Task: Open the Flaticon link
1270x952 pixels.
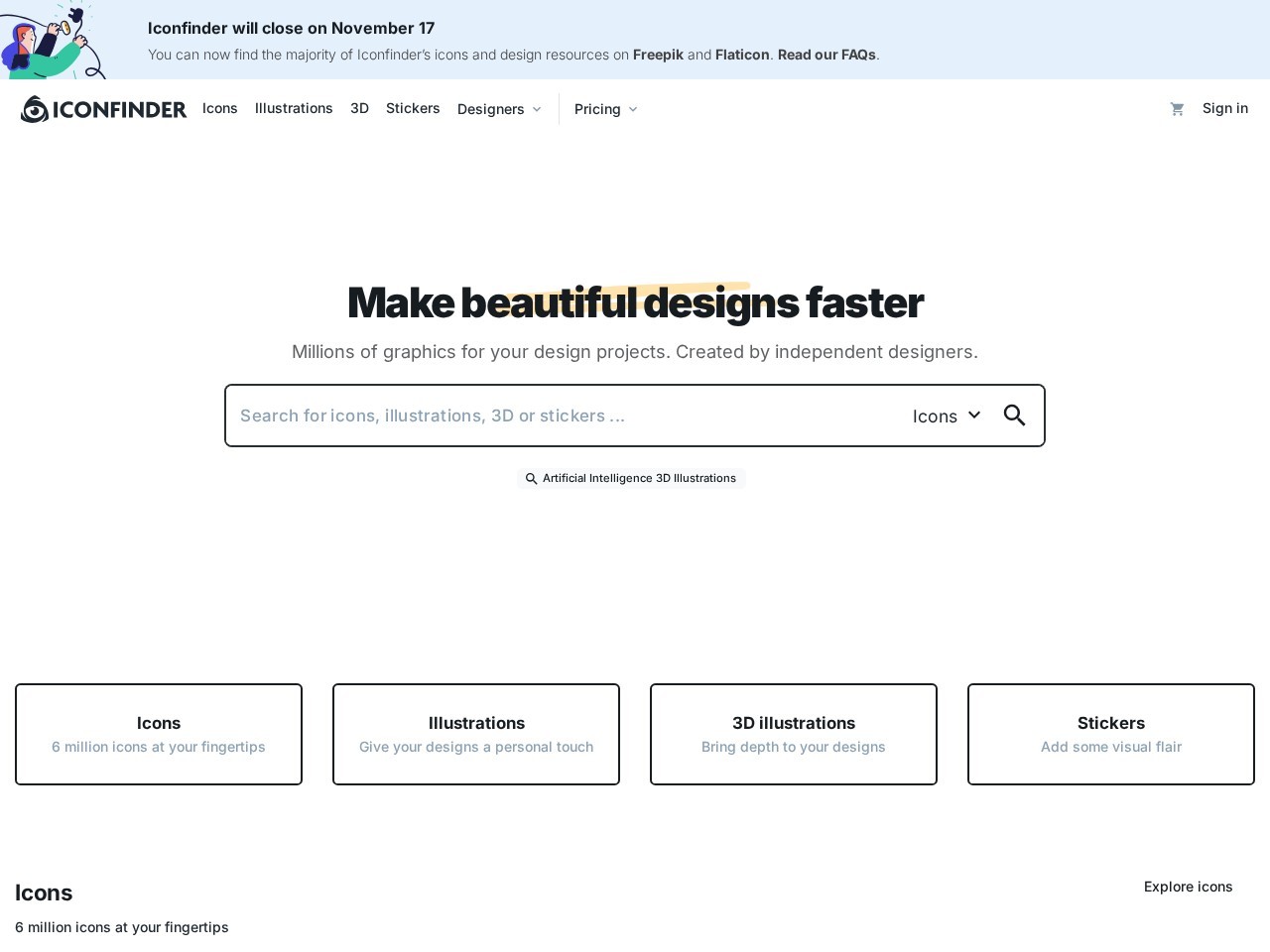Action: coord(742,55)
